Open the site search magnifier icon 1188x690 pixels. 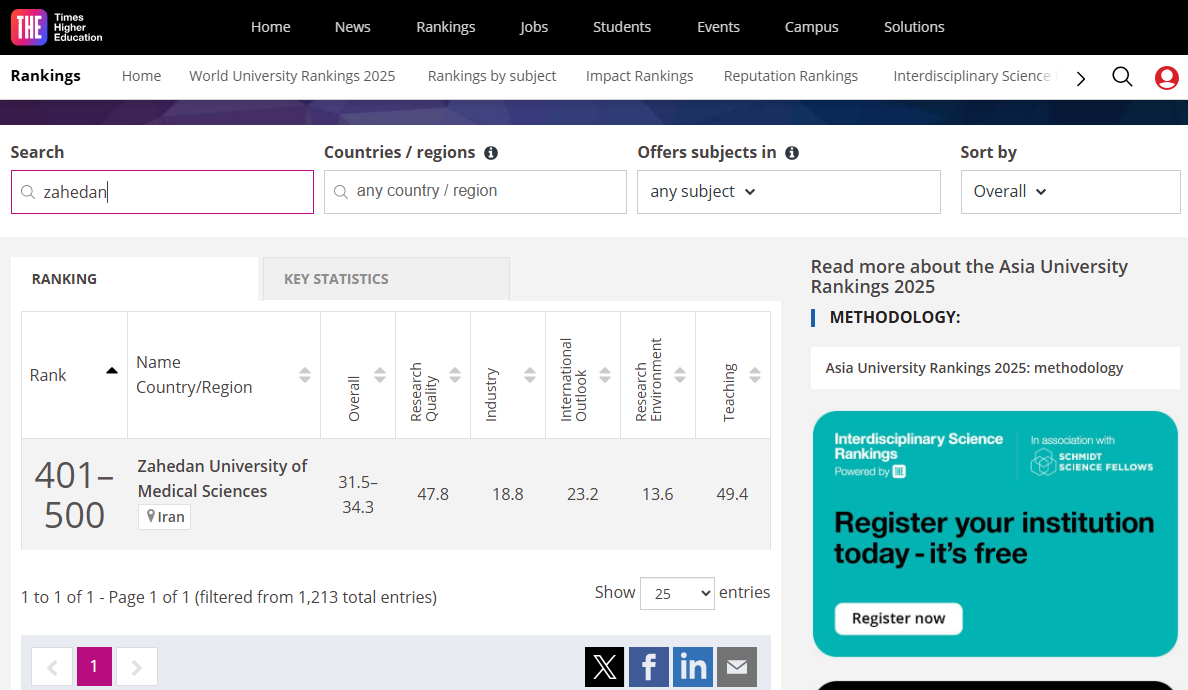[x=1122, y=76]
